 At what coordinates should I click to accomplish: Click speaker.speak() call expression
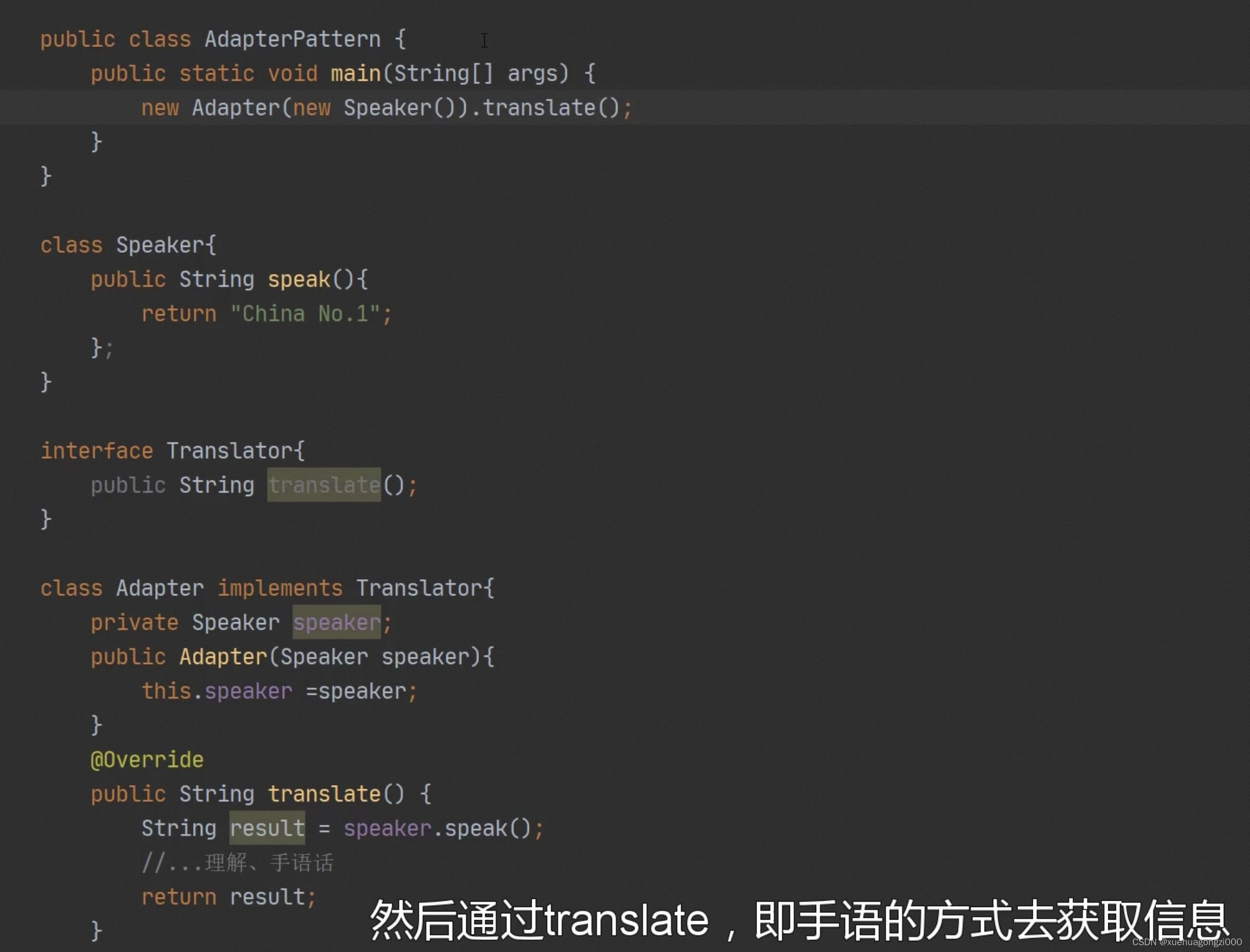pos(437,829)
